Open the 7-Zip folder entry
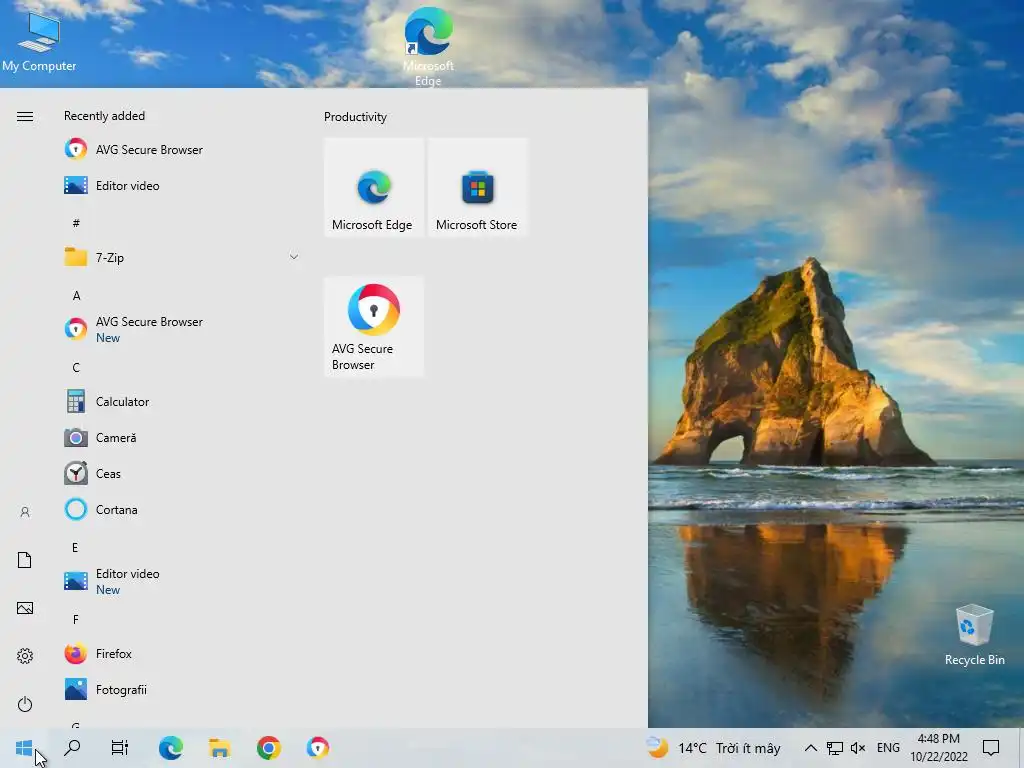 (x=182, y=257)
